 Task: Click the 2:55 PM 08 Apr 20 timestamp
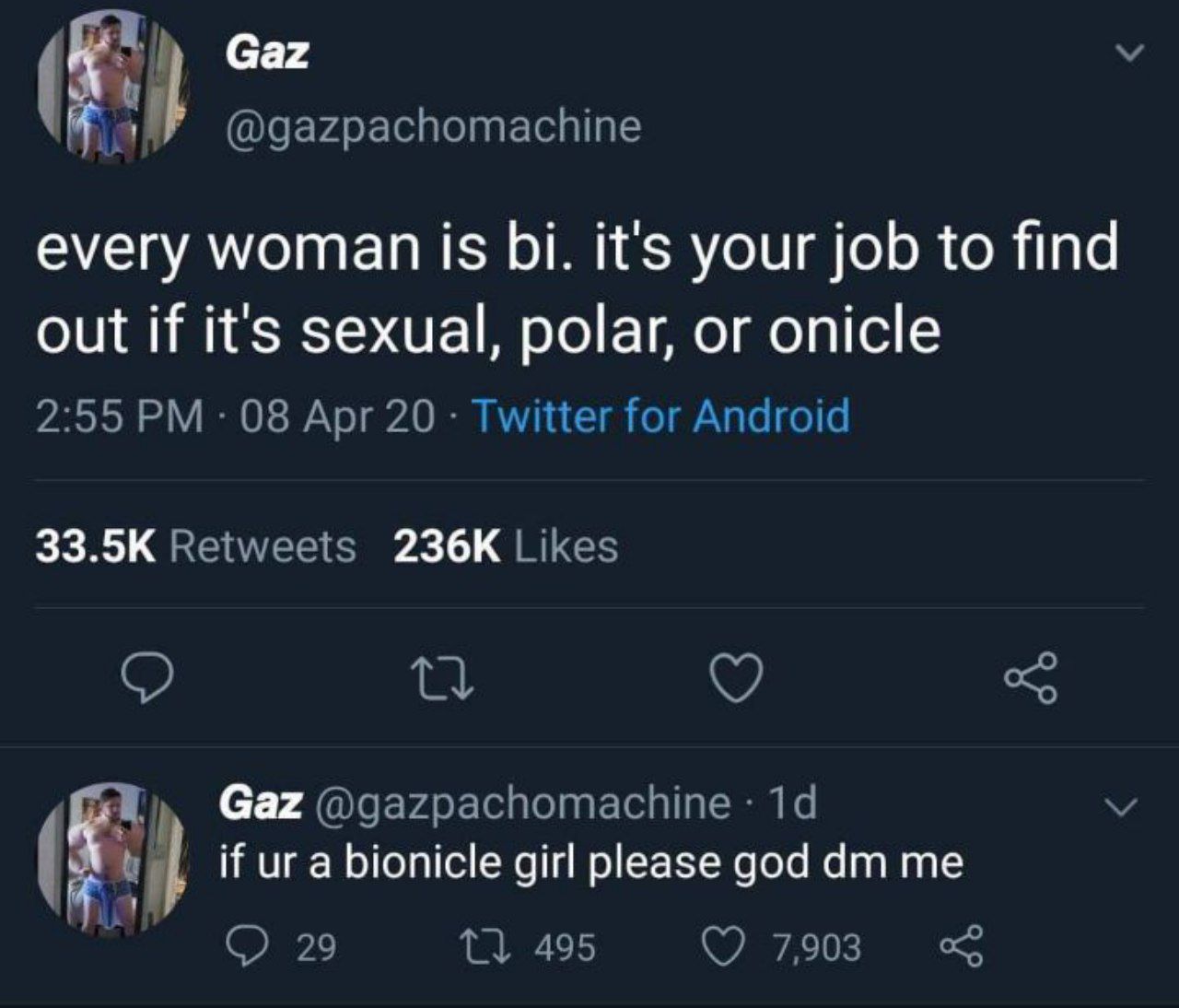[x=236, y=416]
